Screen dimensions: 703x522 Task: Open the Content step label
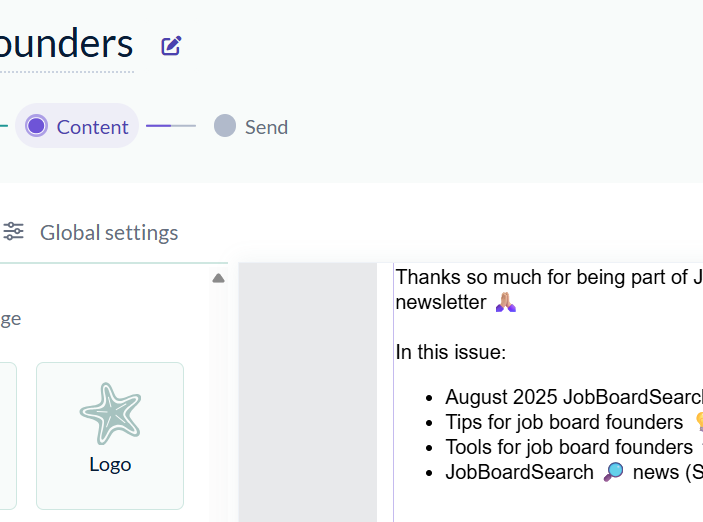(92, 127)
